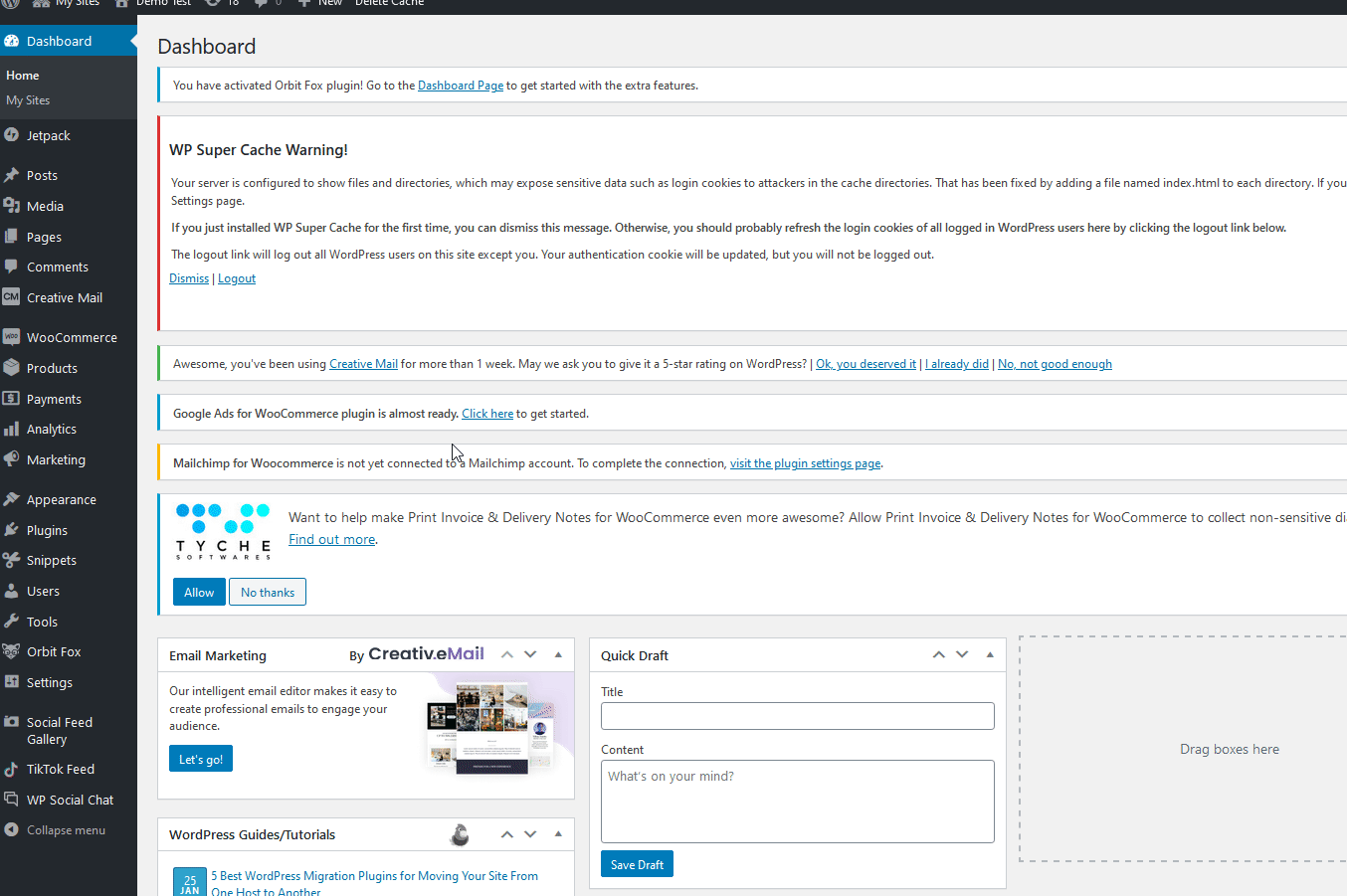Open the Dashboard Page link

pyautogui.click(x=461, y=86)
